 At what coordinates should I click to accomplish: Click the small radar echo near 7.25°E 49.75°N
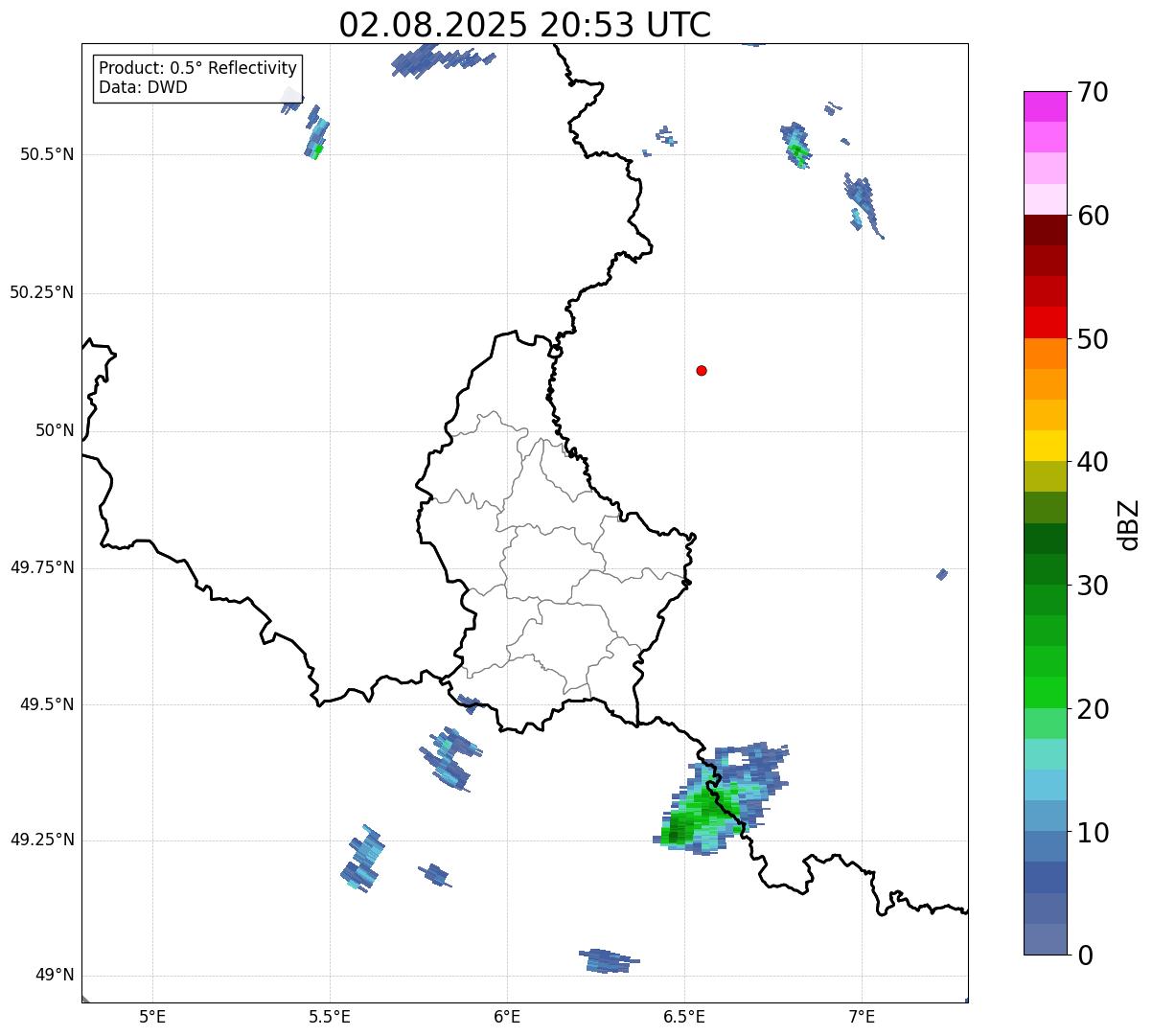942,574
